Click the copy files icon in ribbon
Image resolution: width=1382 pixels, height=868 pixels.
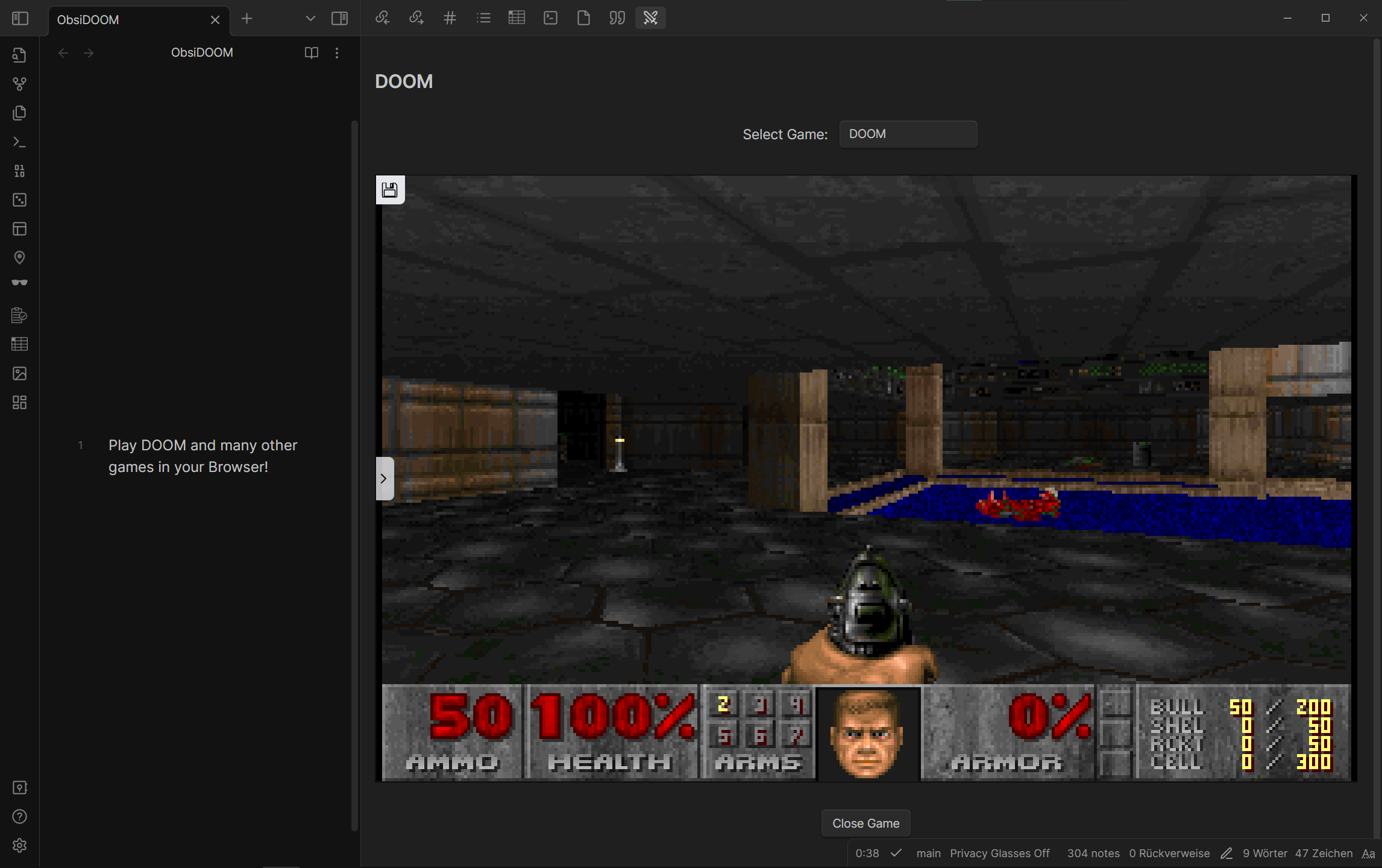(x=19, y=113)
